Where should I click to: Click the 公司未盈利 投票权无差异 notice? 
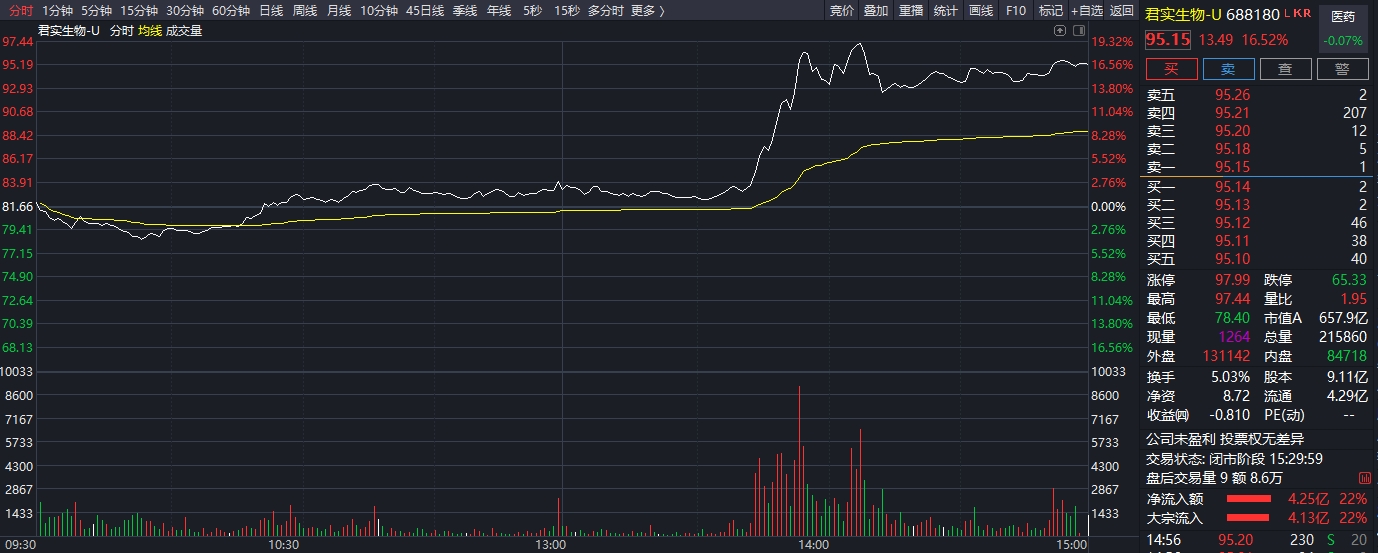1225,439
